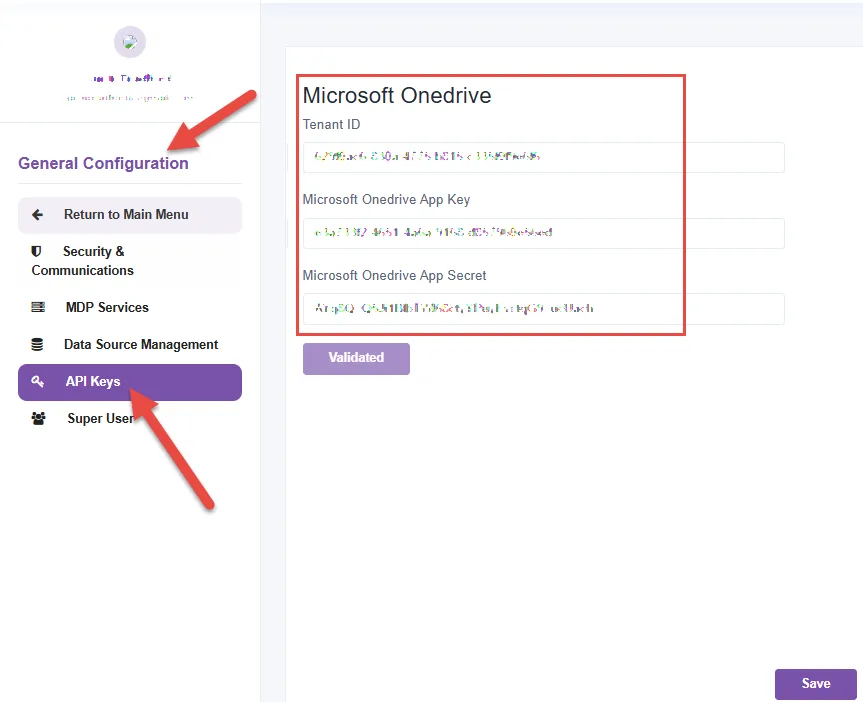Screen dimensions: 863x702
Task: Save the API key configuration
Action: [x=816, y=684]
